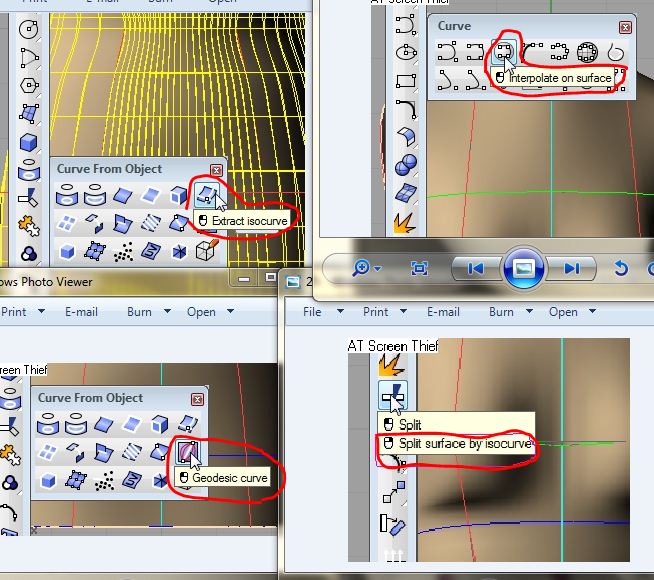This screenshot has width=654, height=580.
Task: Select the Circle tool in the yellow wireframe image
Action: coord(29,29)
